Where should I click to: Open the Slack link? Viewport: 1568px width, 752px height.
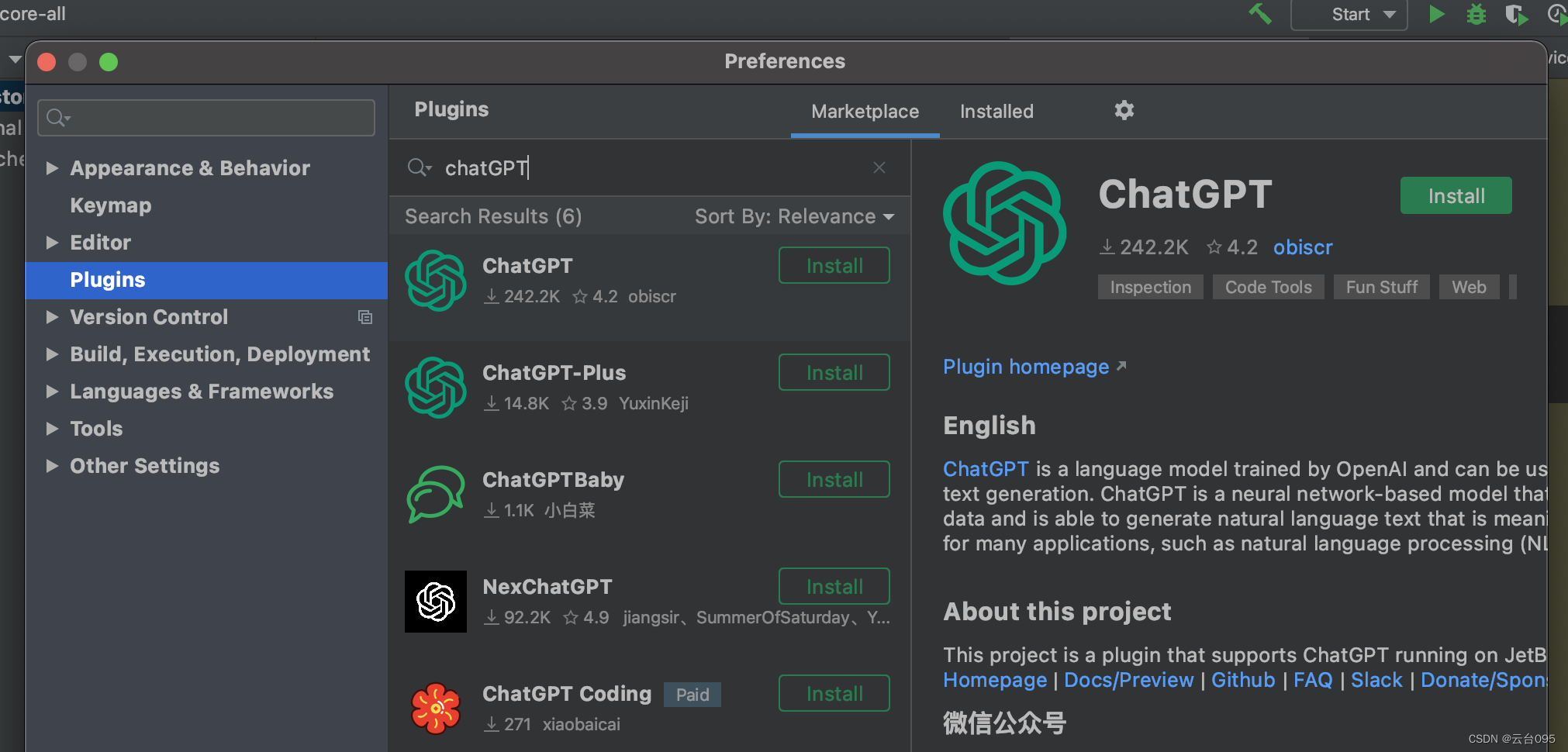1376,680
